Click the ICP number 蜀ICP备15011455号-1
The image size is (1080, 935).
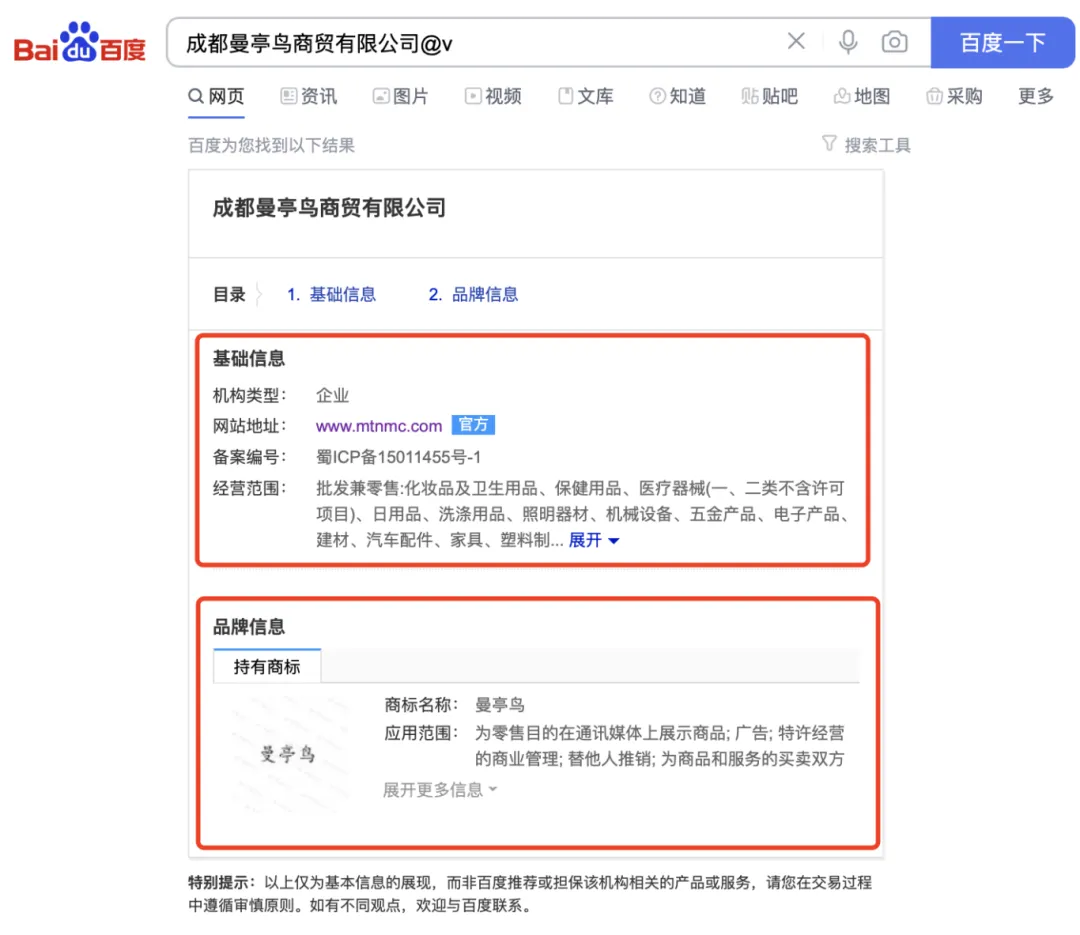point(398,458)
